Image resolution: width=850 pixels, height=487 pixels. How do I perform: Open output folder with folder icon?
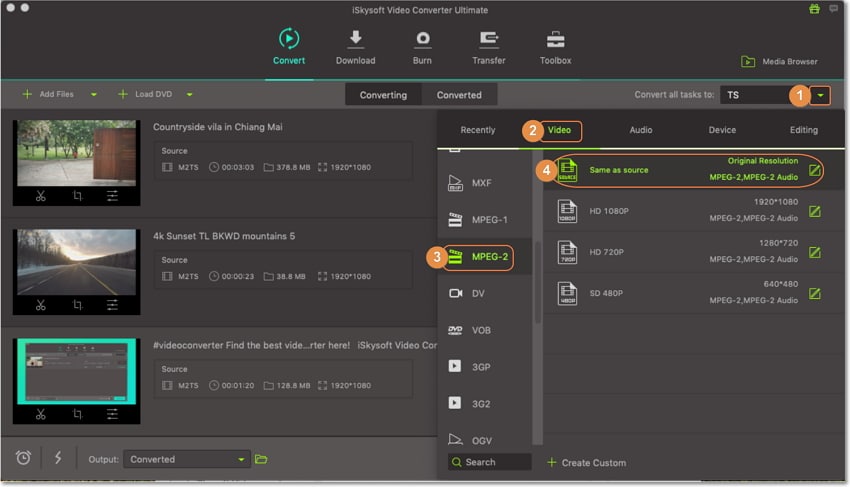point(261,459)
